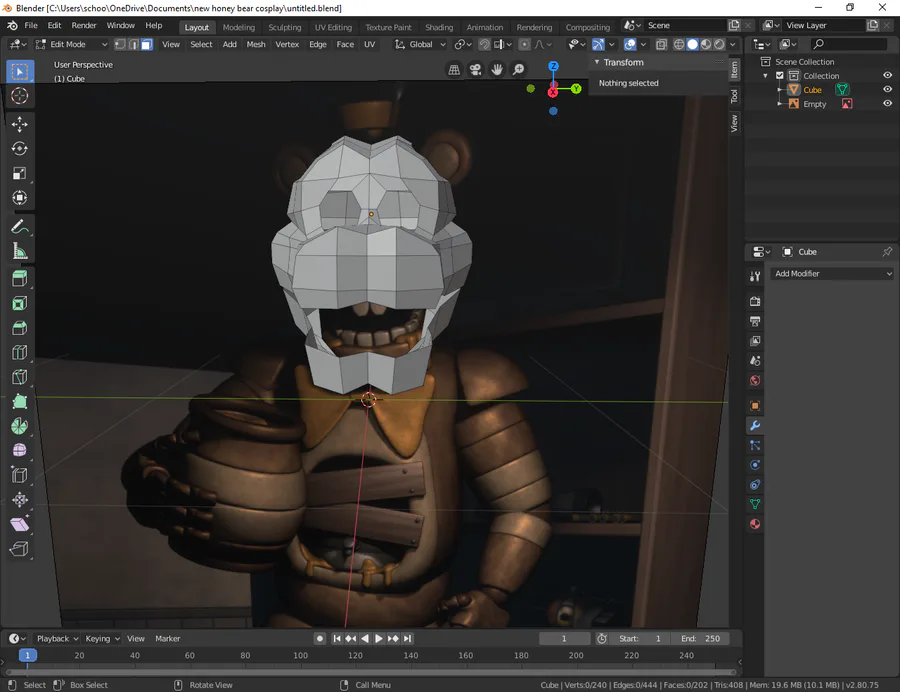Hide the Empty object in outliner

[887, 104]
